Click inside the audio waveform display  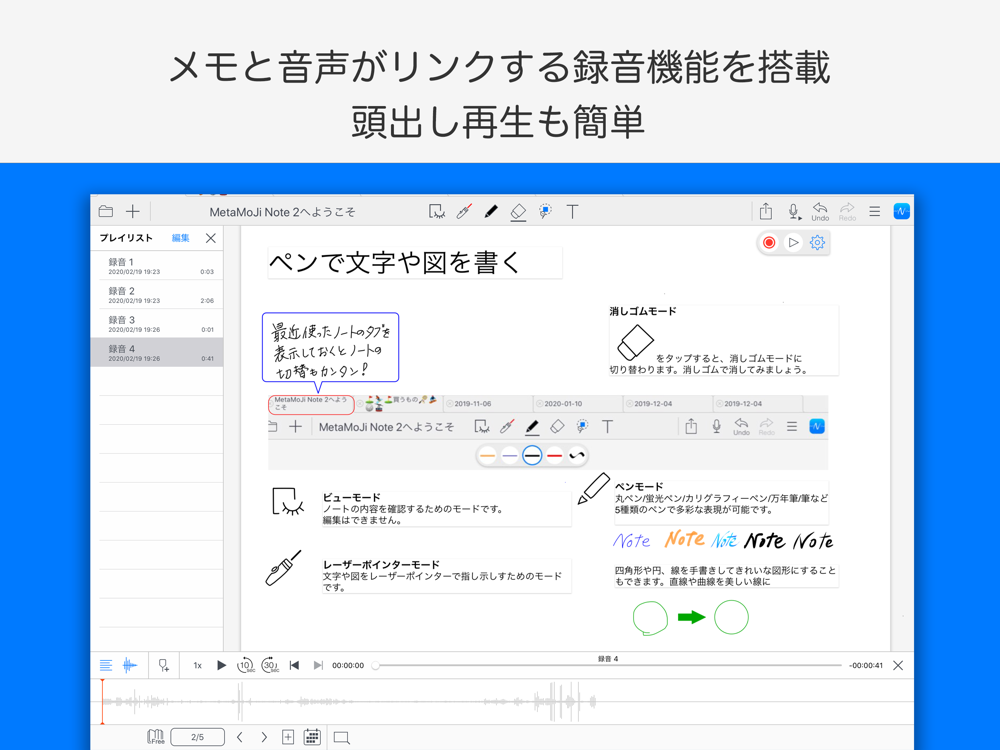502,702
